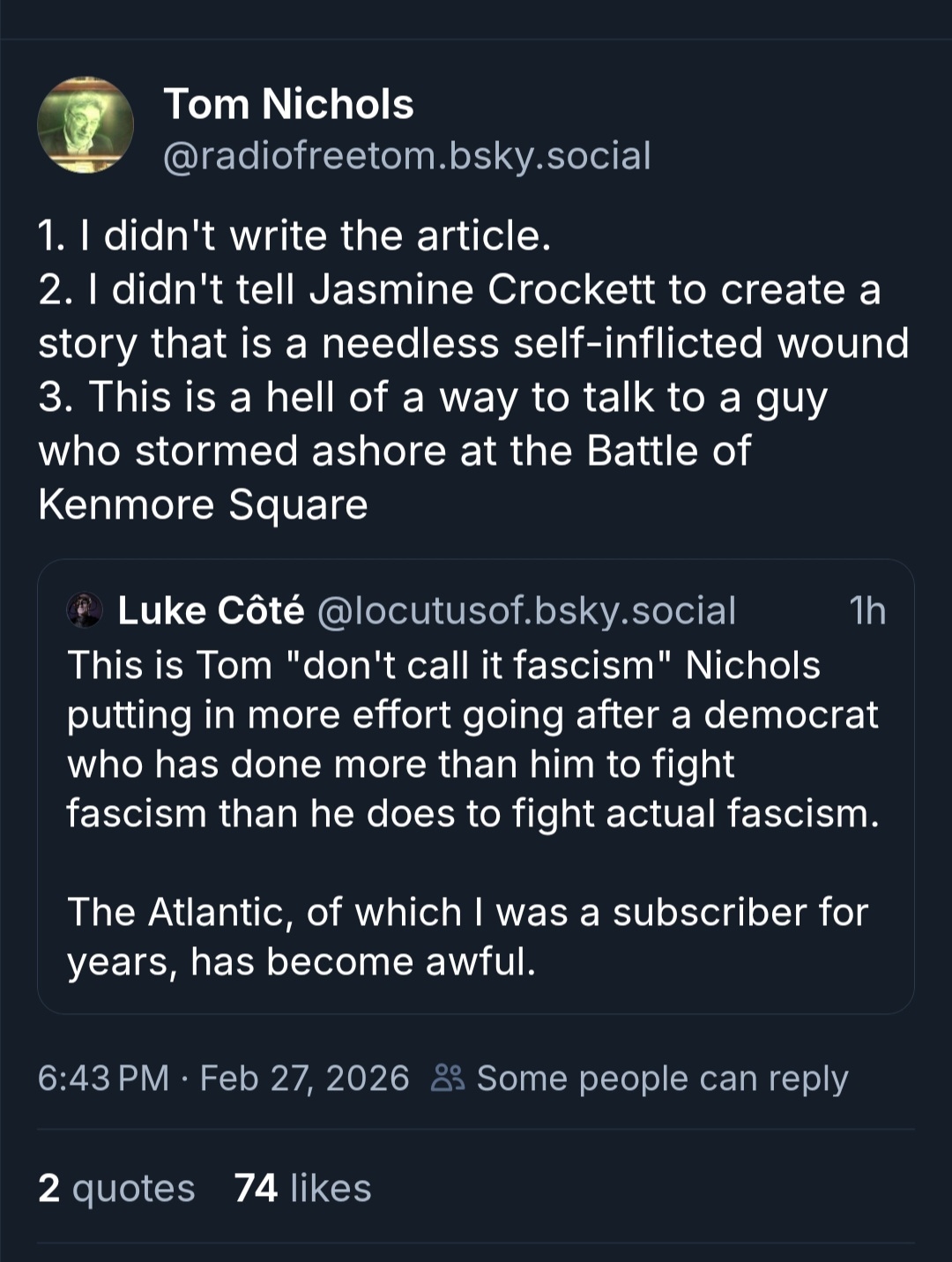Click the "Kenmore Square" text in post
Image resolution: width=952 pixels, height=1262 pixels.
[x=203, y=504]
